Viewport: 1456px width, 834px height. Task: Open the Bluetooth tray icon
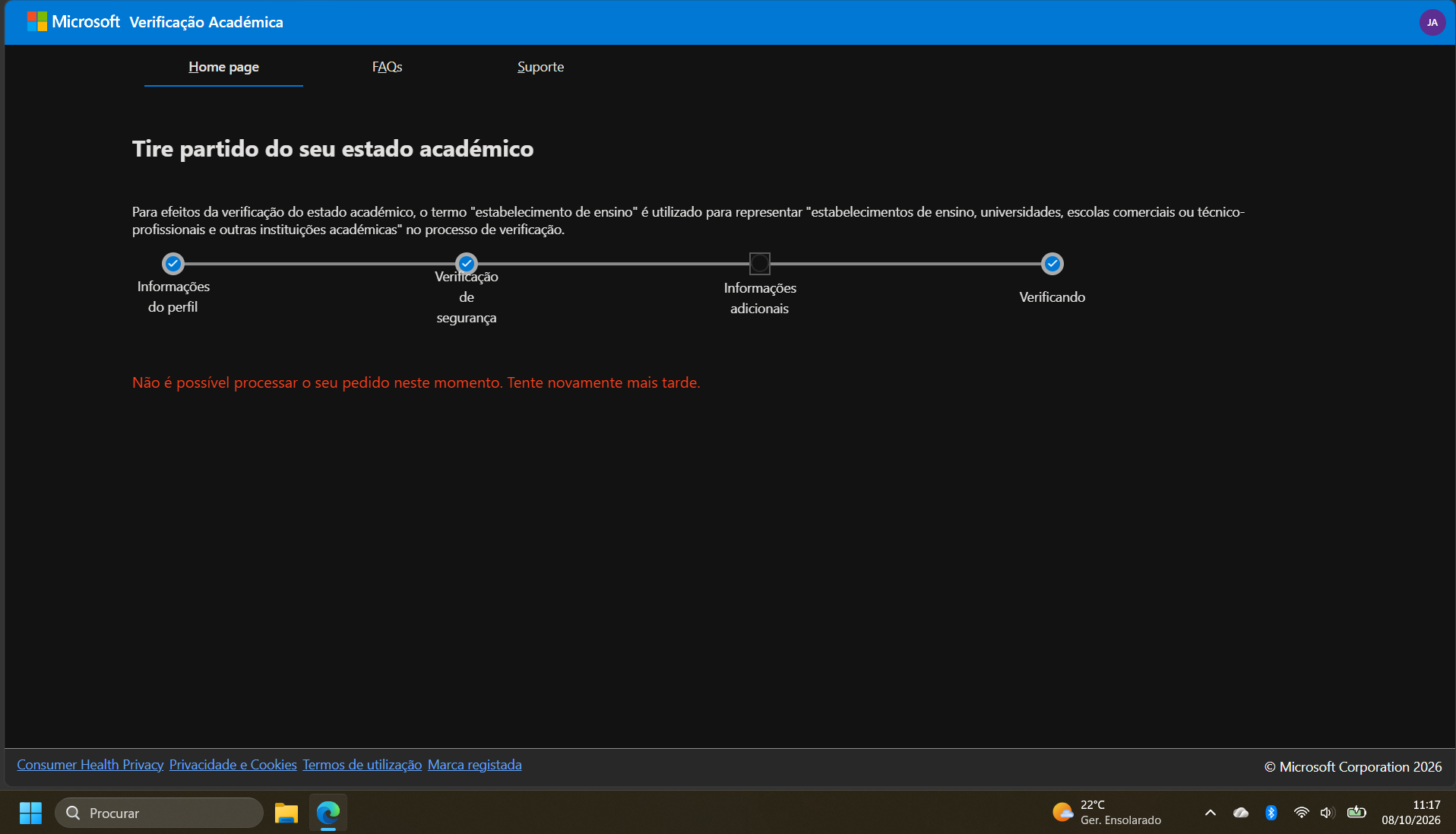pos(1271,813)
